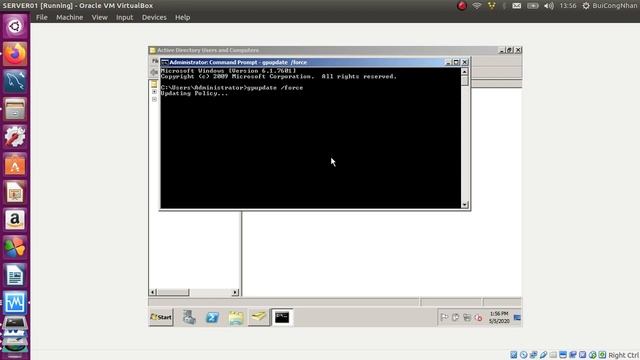Open the wrench and gear settings tool

point(15,137)
